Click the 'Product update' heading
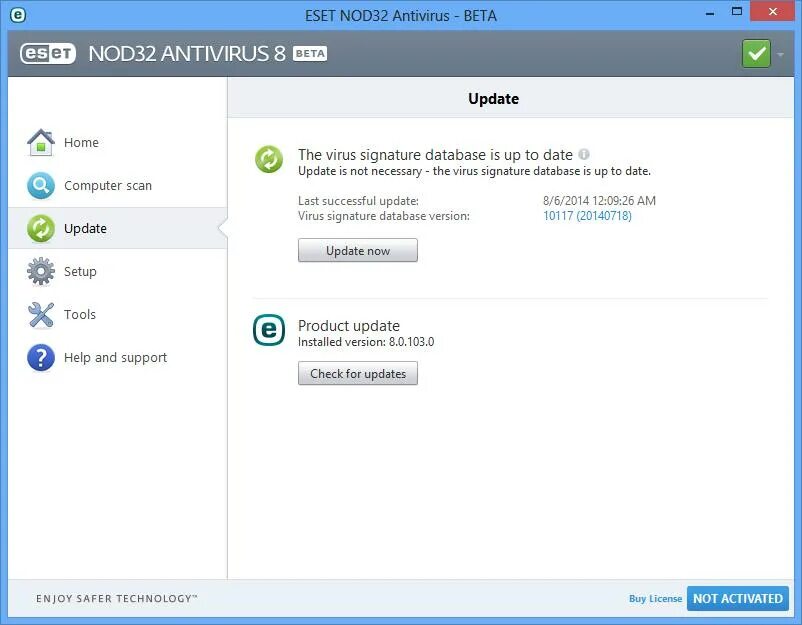This screenshot has height=625, width=802. (x=349, y=326)
